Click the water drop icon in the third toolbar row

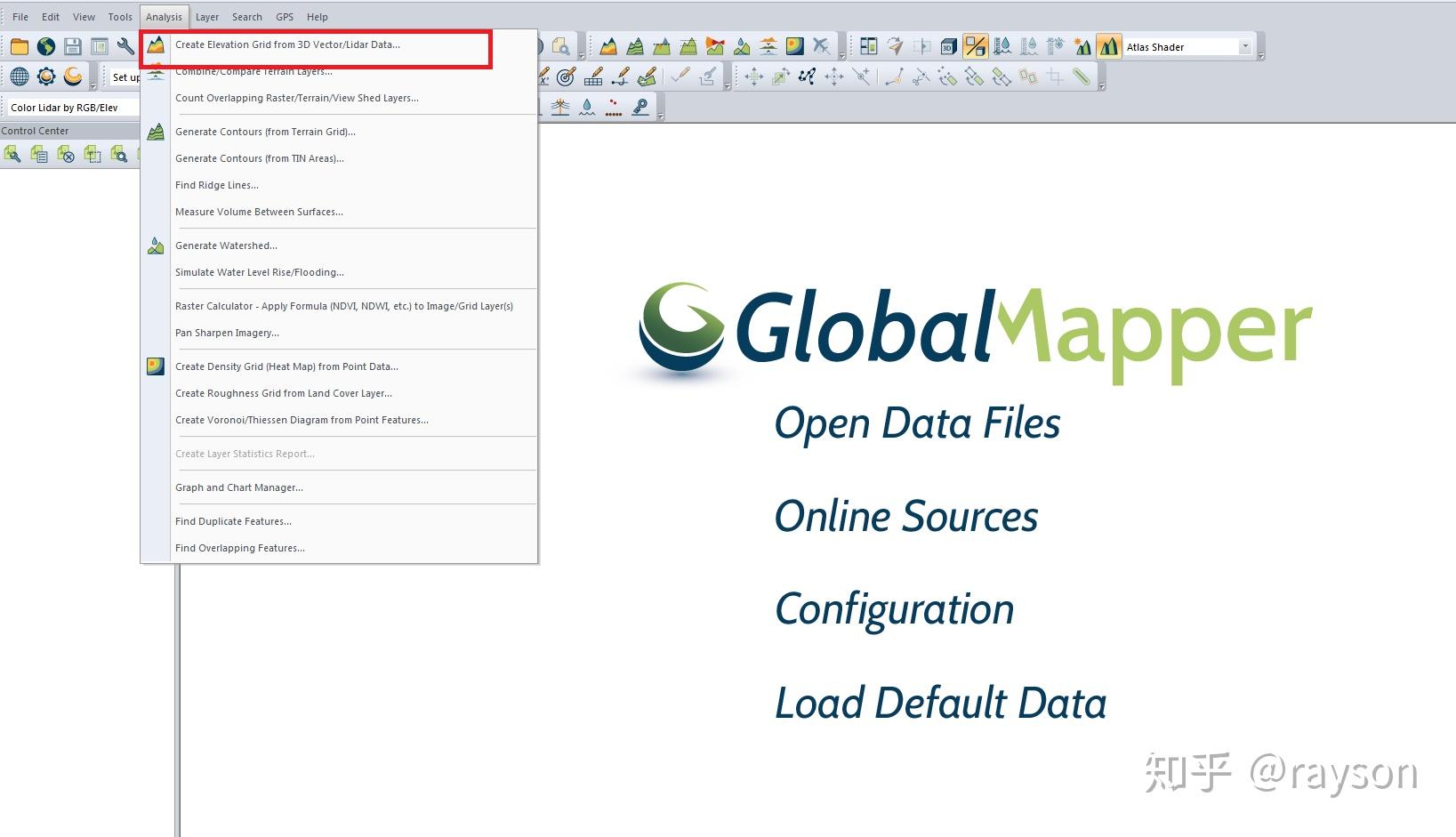coord(587,107)
